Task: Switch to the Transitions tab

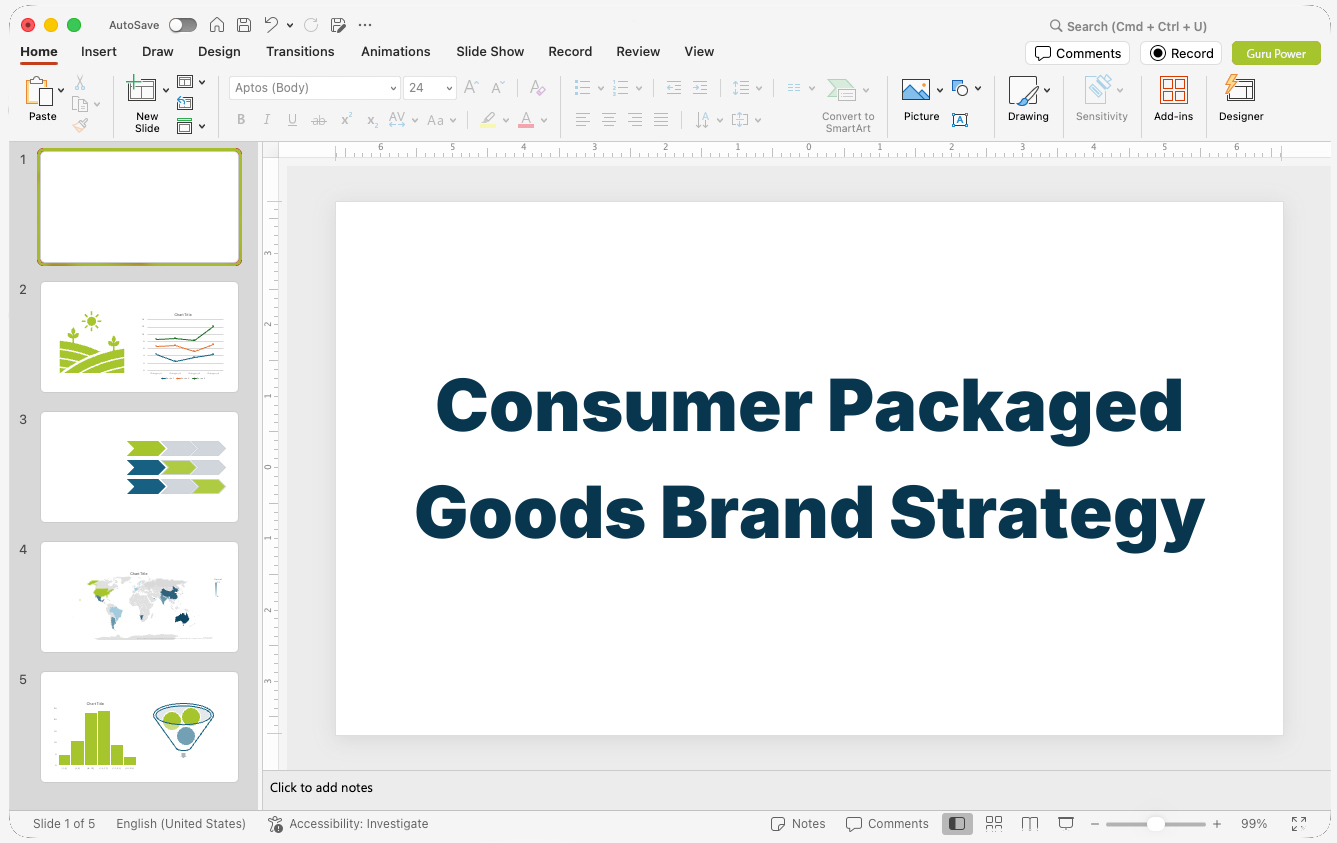Action: [x=300, y=52]
